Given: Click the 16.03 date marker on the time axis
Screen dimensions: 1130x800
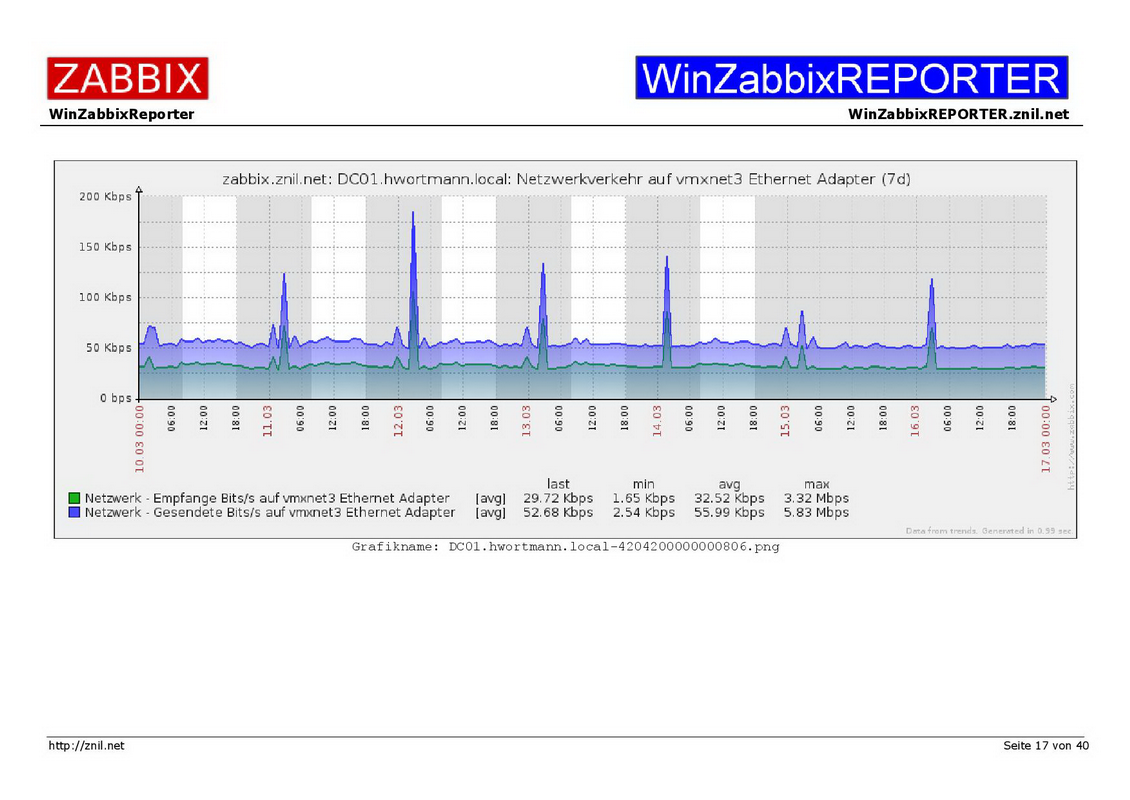Looking at the screenshot, I should click(916, 422).
